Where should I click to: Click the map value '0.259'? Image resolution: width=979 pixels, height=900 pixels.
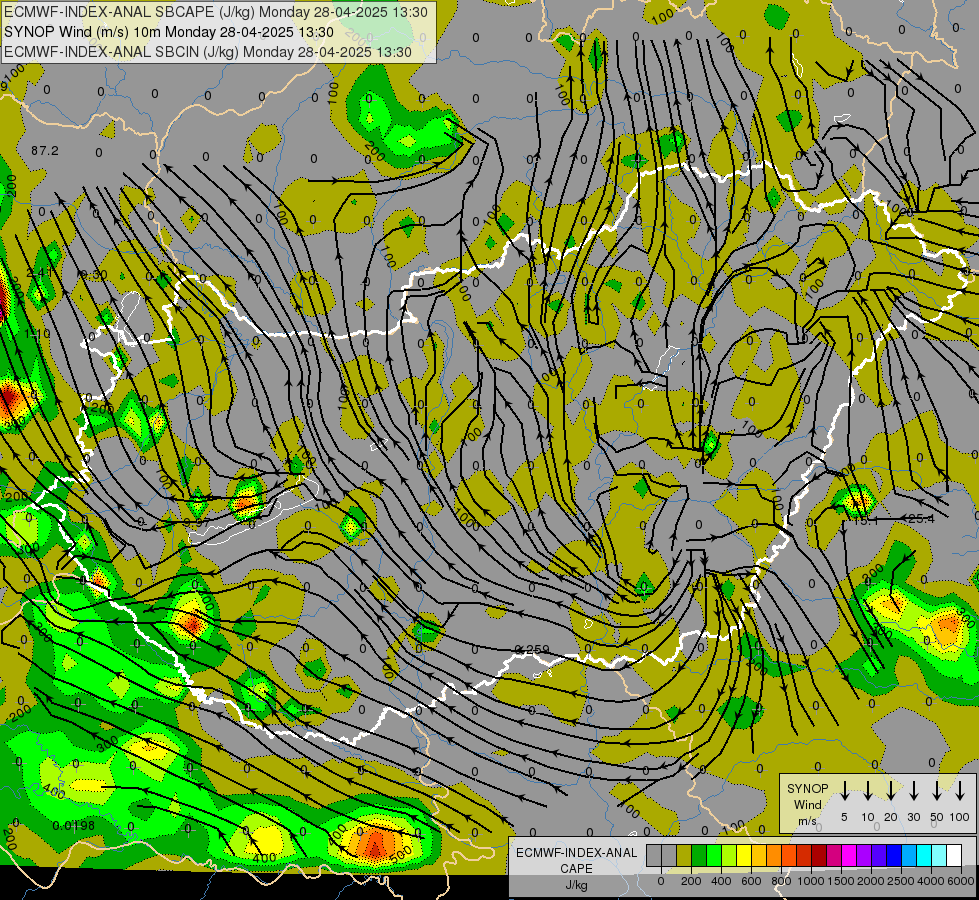(532, 650)
